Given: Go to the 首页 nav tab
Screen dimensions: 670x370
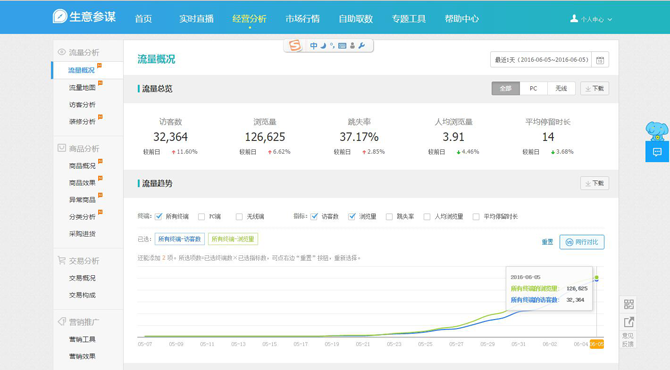Looking at the screenshot, I should (143, 19).
